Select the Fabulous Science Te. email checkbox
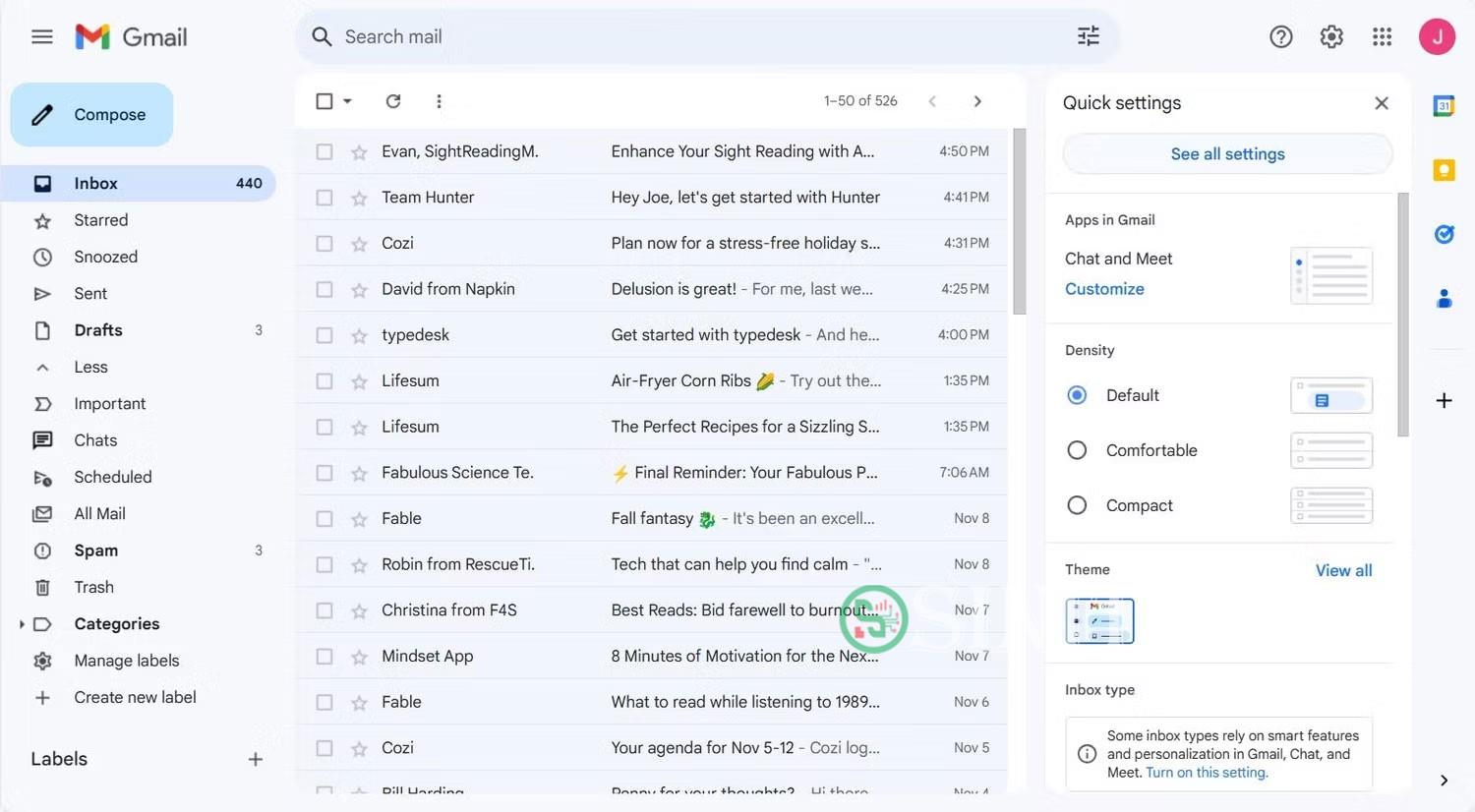Viewport: 1475px width, 812px height. click(x=324, y=473)
